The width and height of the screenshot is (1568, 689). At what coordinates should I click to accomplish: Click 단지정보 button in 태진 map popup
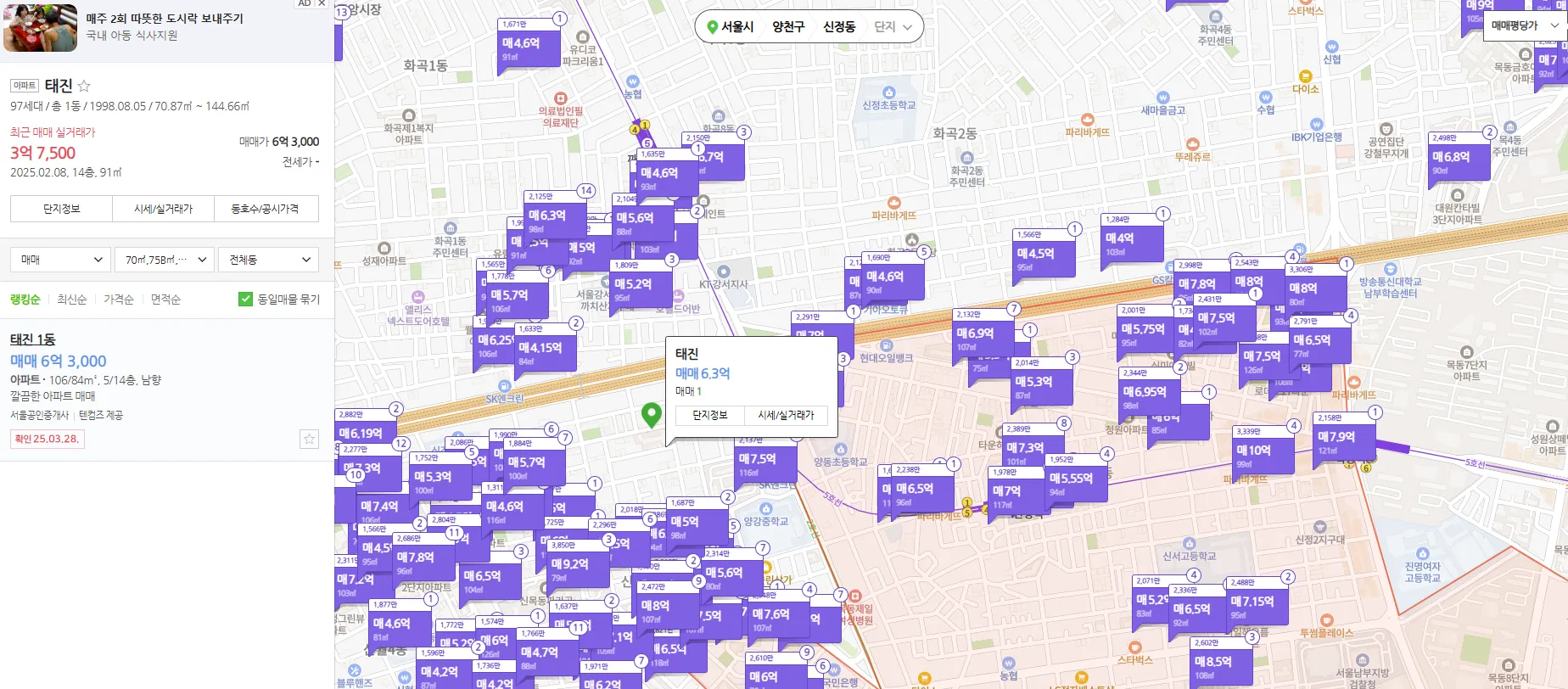pyautogui.click(x=710, y=415)
